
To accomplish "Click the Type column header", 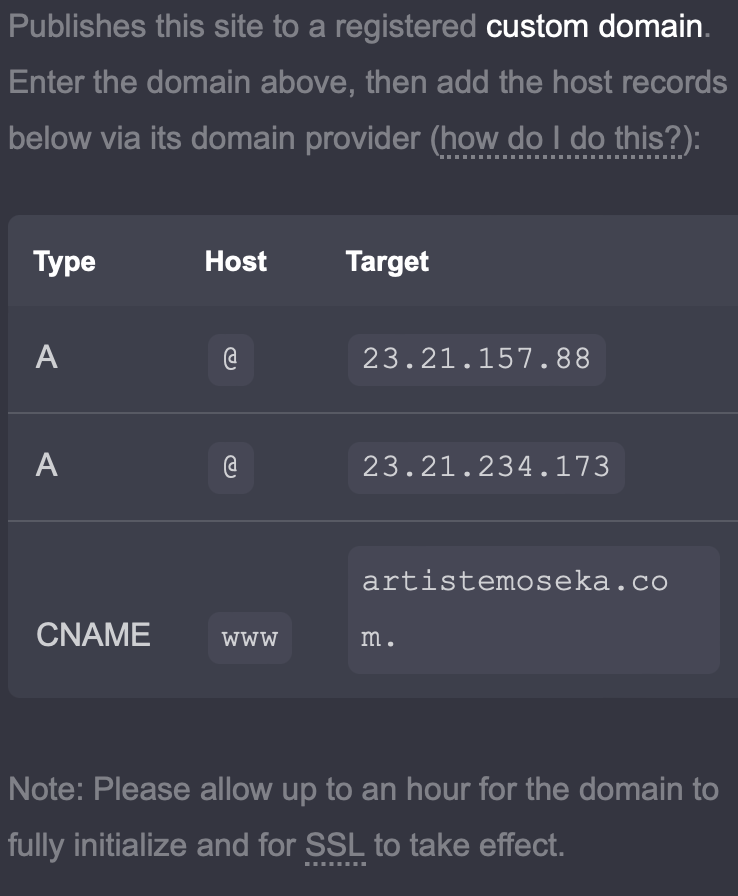I will click(64, 262).
